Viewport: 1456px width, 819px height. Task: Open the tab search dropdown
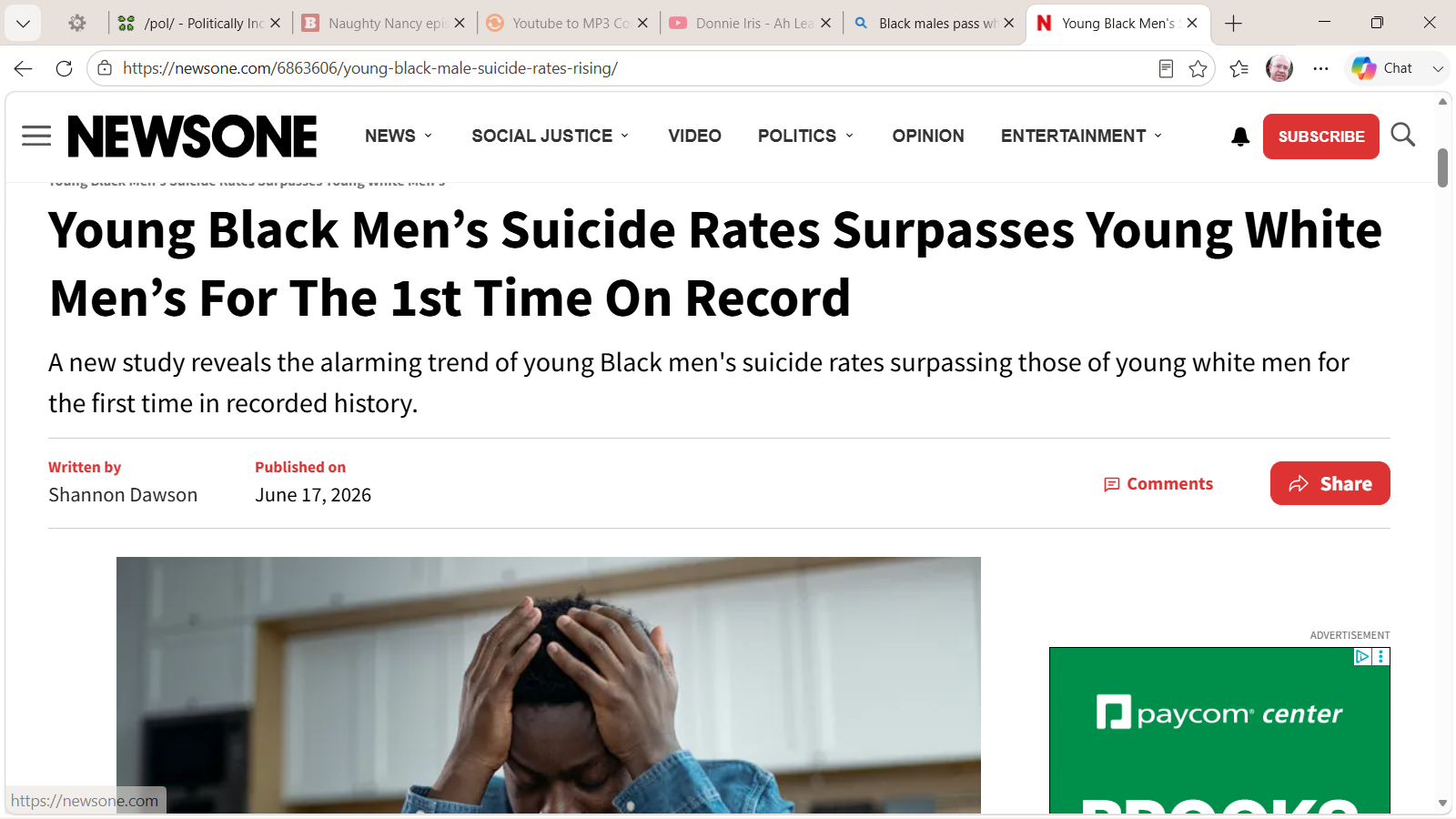[x=23, y=24]
